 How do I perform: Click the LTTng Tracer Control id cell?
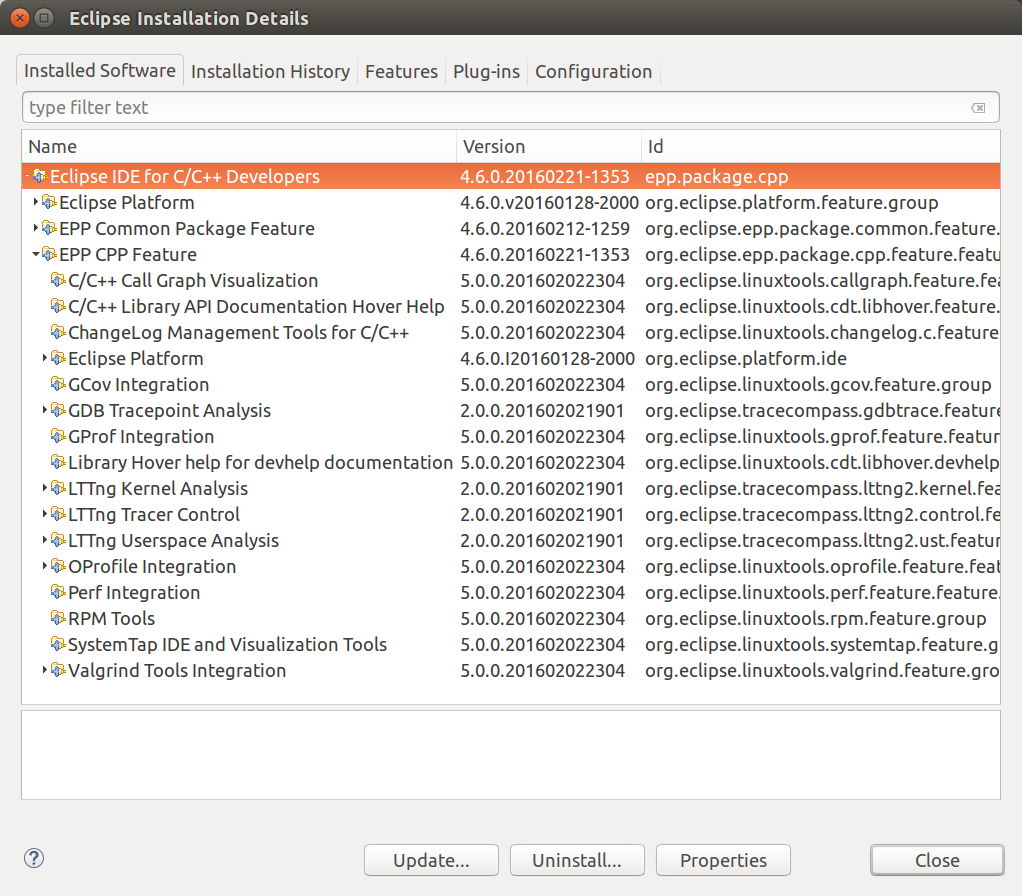[x=822, y=515]
